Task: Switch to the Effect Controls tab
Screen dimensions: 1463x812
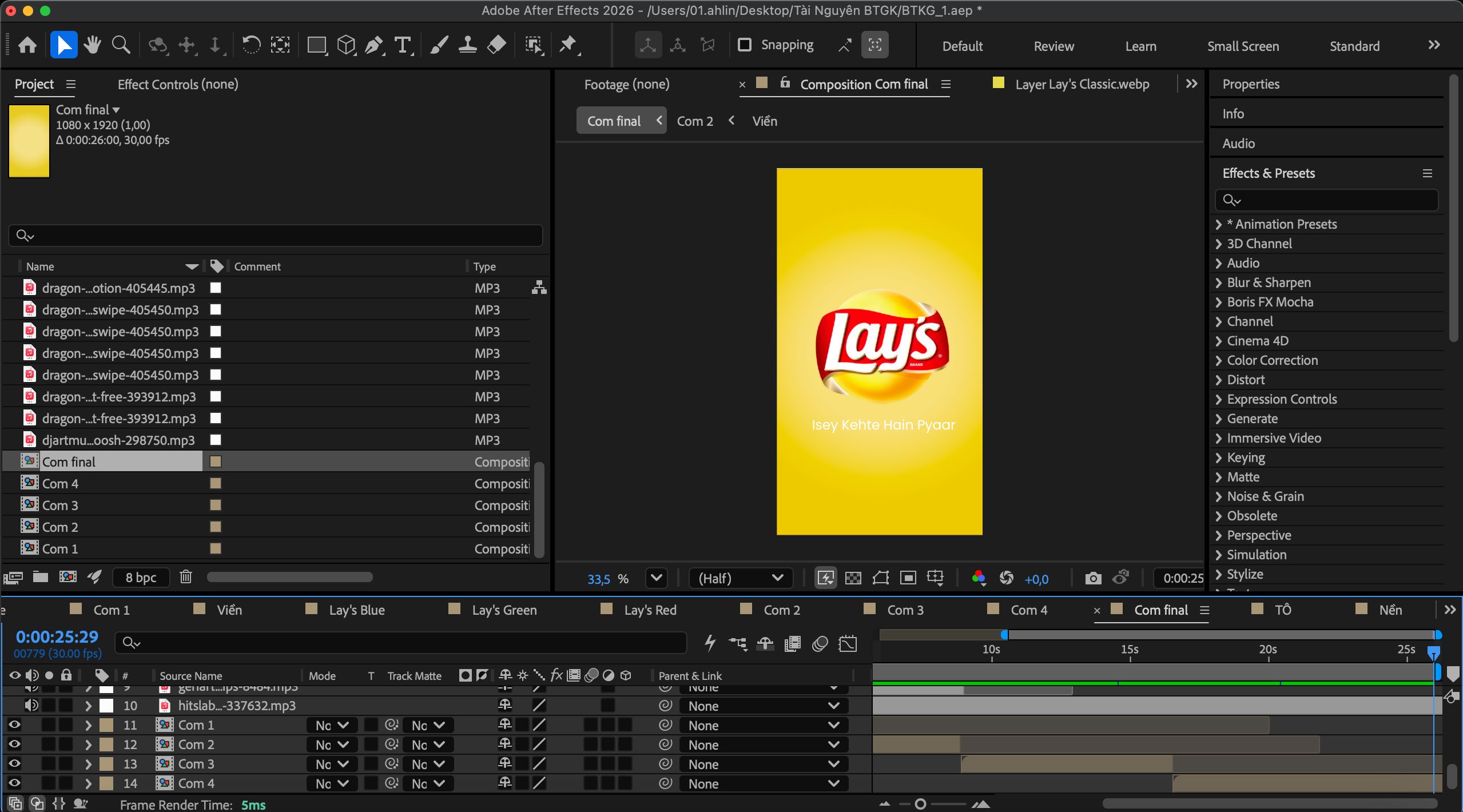Action: (178, 84)
